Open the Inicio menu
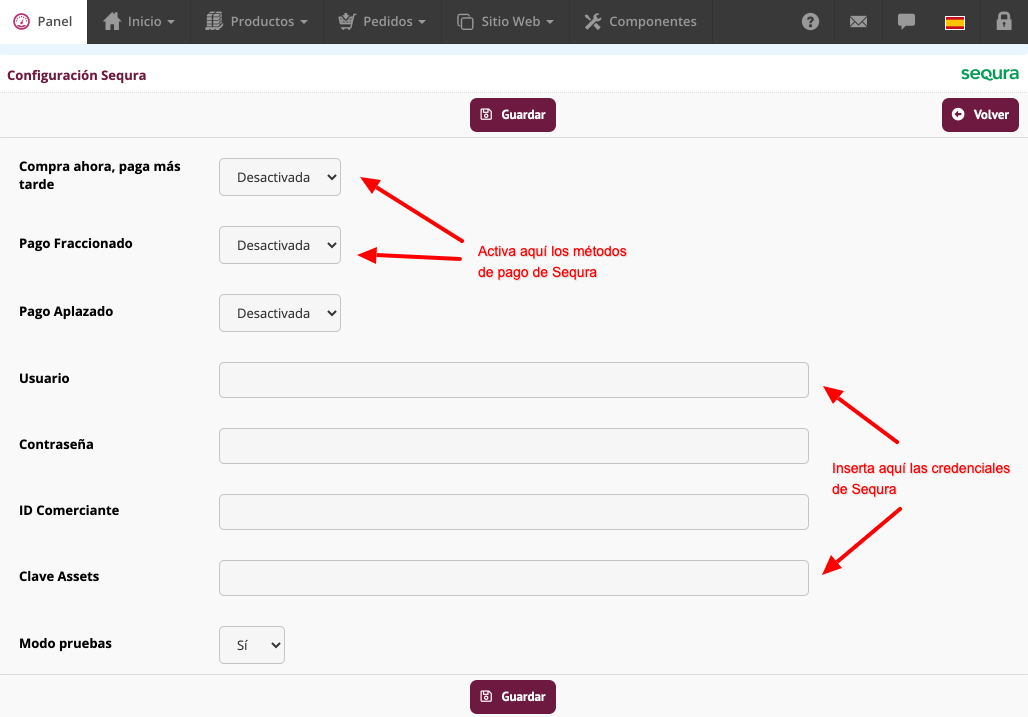Viewport: 1028px width, 717px height. (139, 22)
